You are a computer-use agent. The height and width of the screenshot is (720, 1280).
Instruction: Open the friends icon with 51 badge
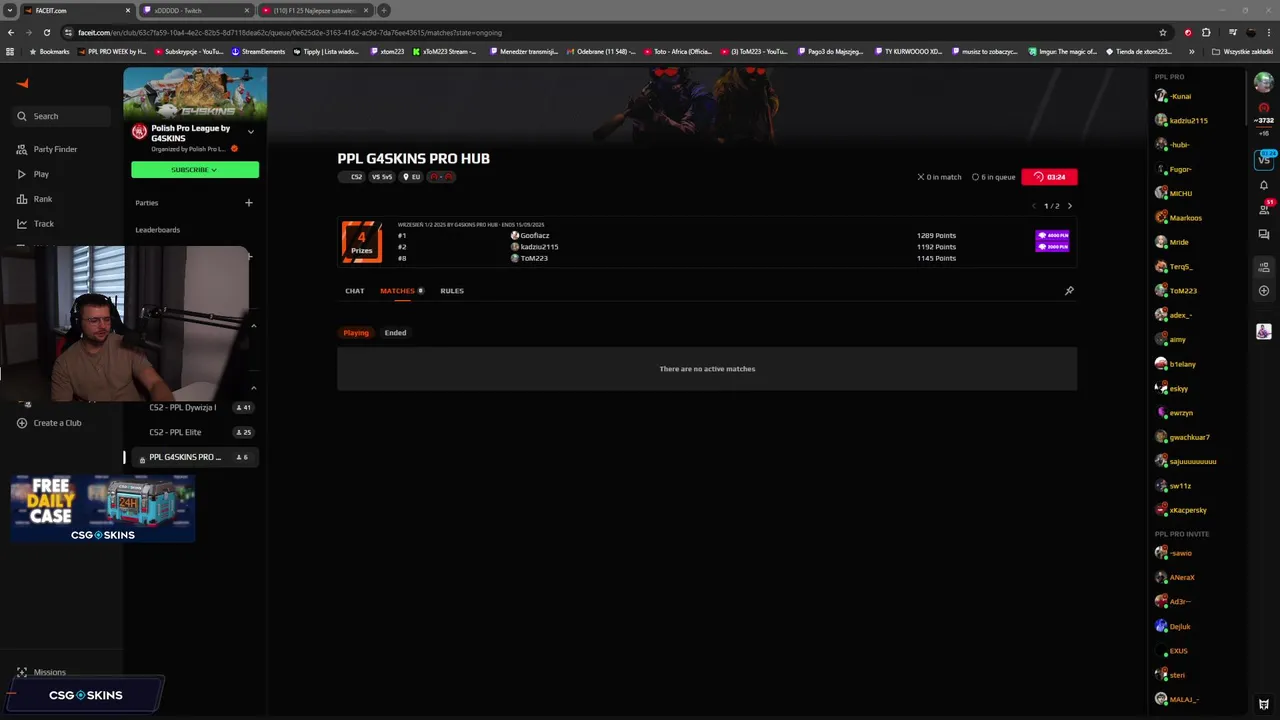pyautogui.click(x=1264, y=209)
